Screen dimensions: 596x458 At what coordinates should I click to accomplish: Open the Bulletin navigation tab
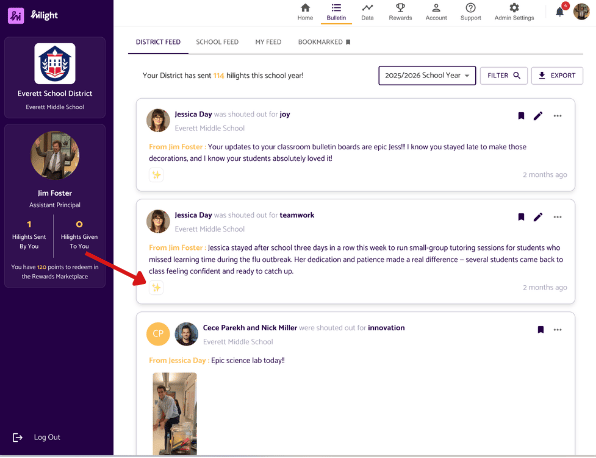click(336, 12)
